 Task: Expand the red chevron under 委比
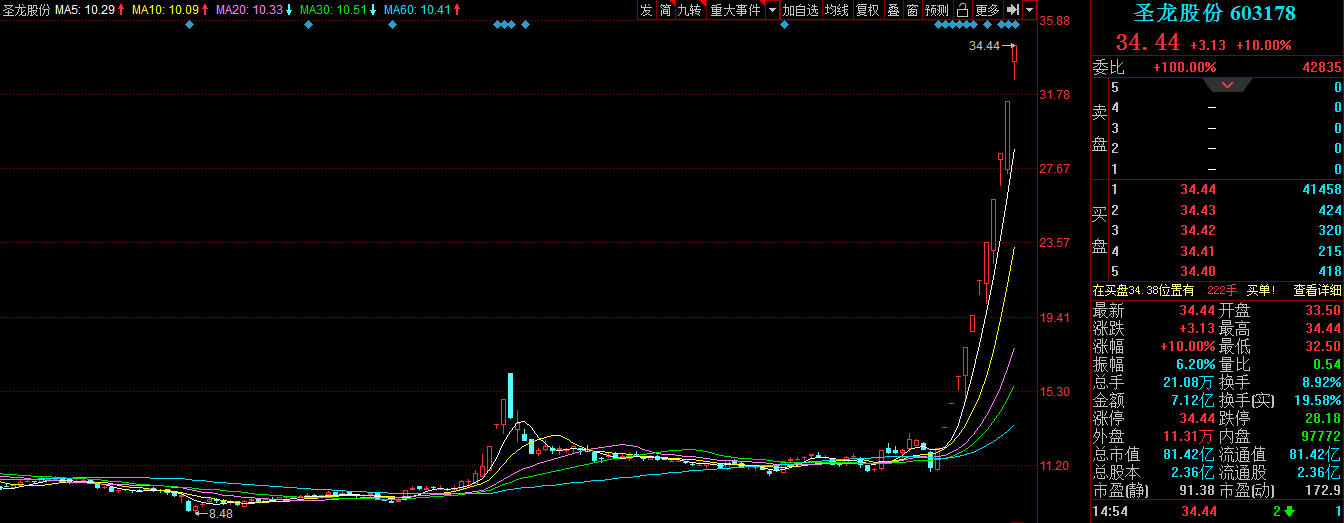pyautogui.click(x=1228, y=85)
